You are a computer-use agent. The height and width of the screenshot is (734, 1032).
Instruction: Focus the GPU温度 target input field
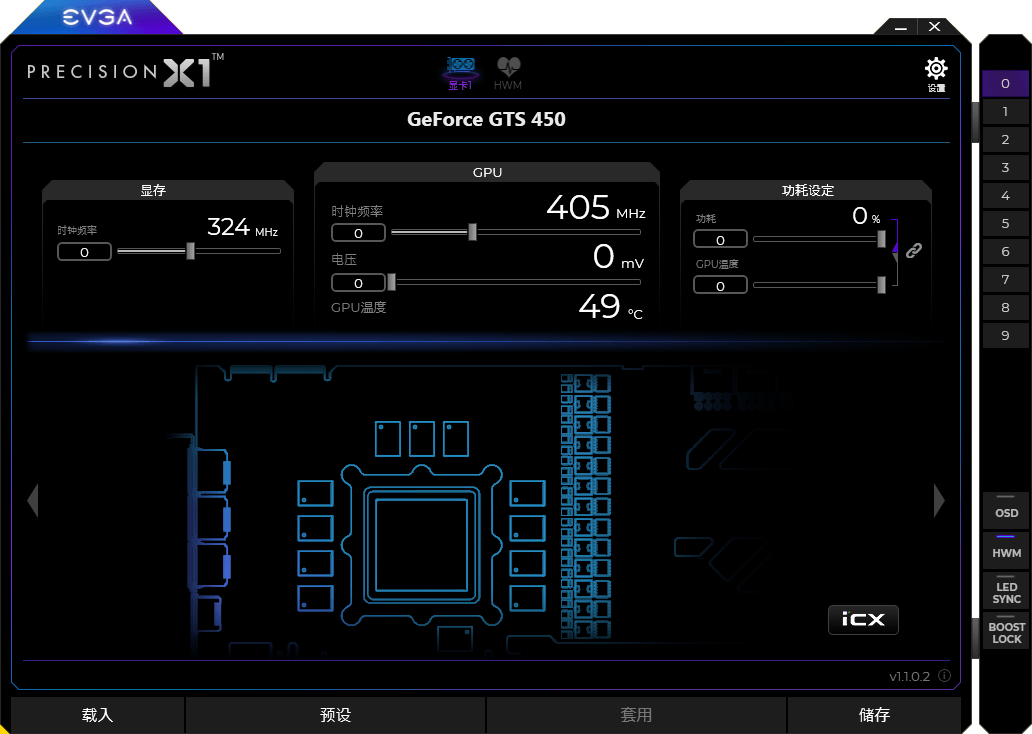720,286
